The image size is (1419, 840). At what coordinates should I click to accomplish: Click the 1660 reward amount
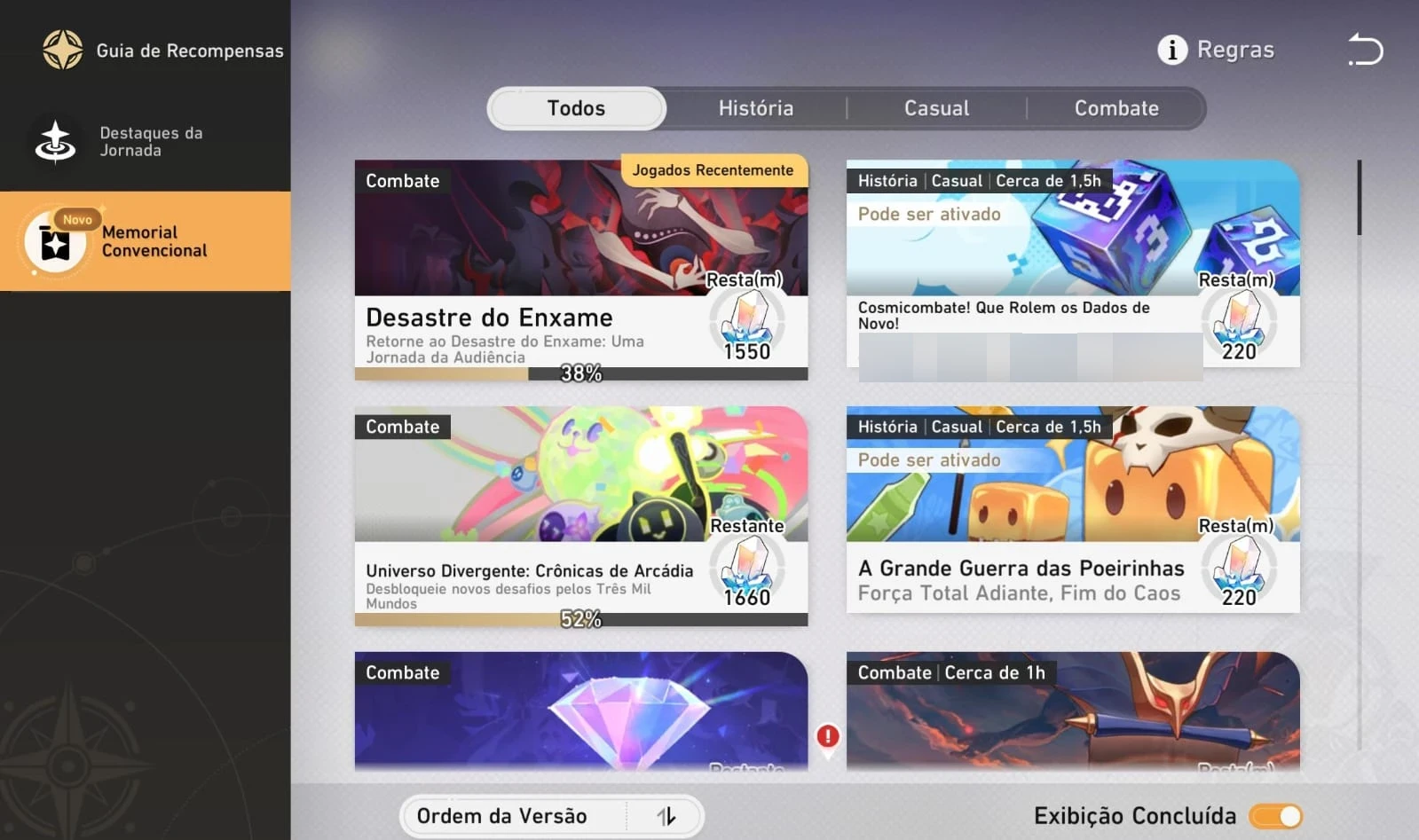point(747,598)
